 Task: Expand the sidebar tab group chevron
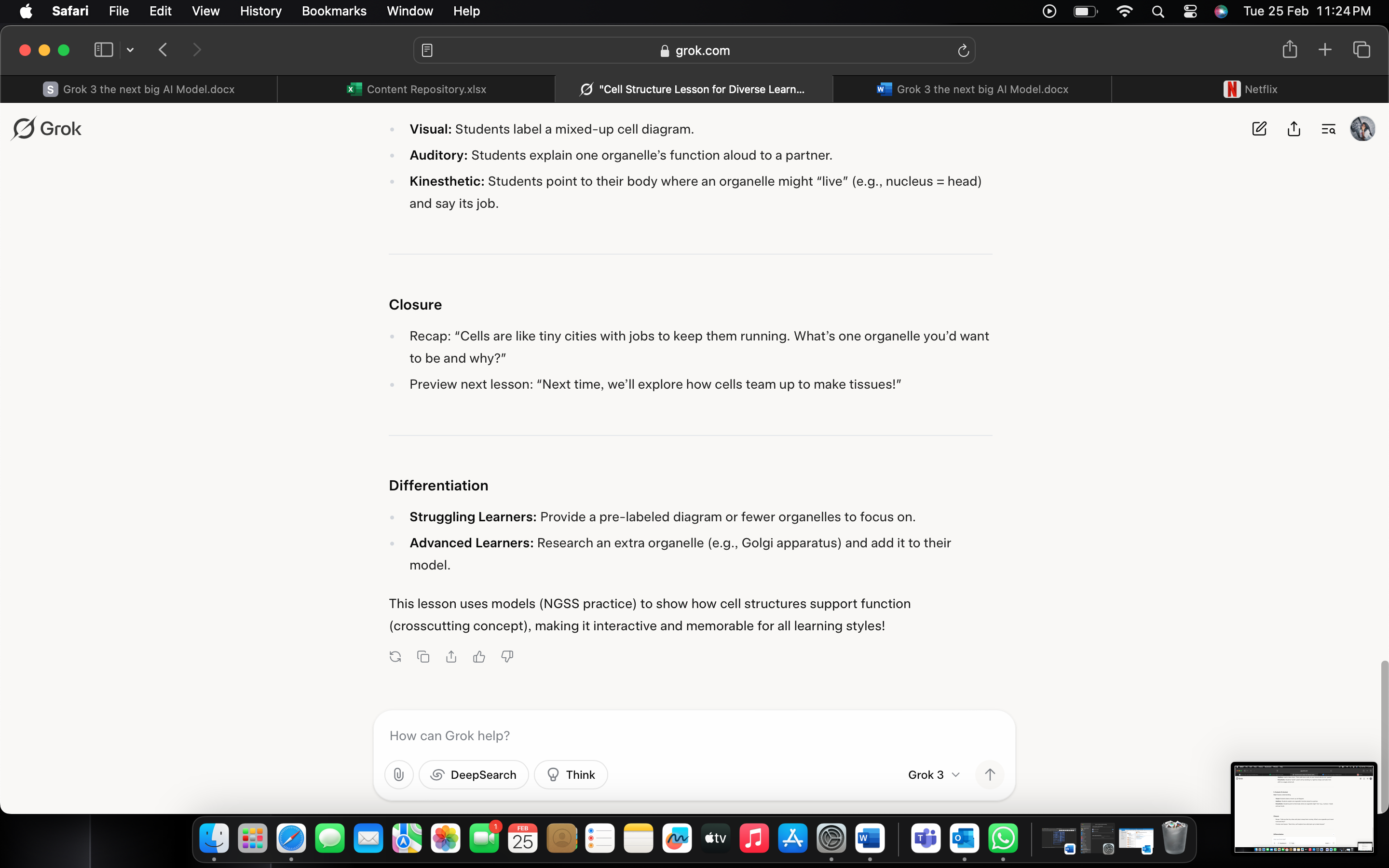tap(130, 50)
